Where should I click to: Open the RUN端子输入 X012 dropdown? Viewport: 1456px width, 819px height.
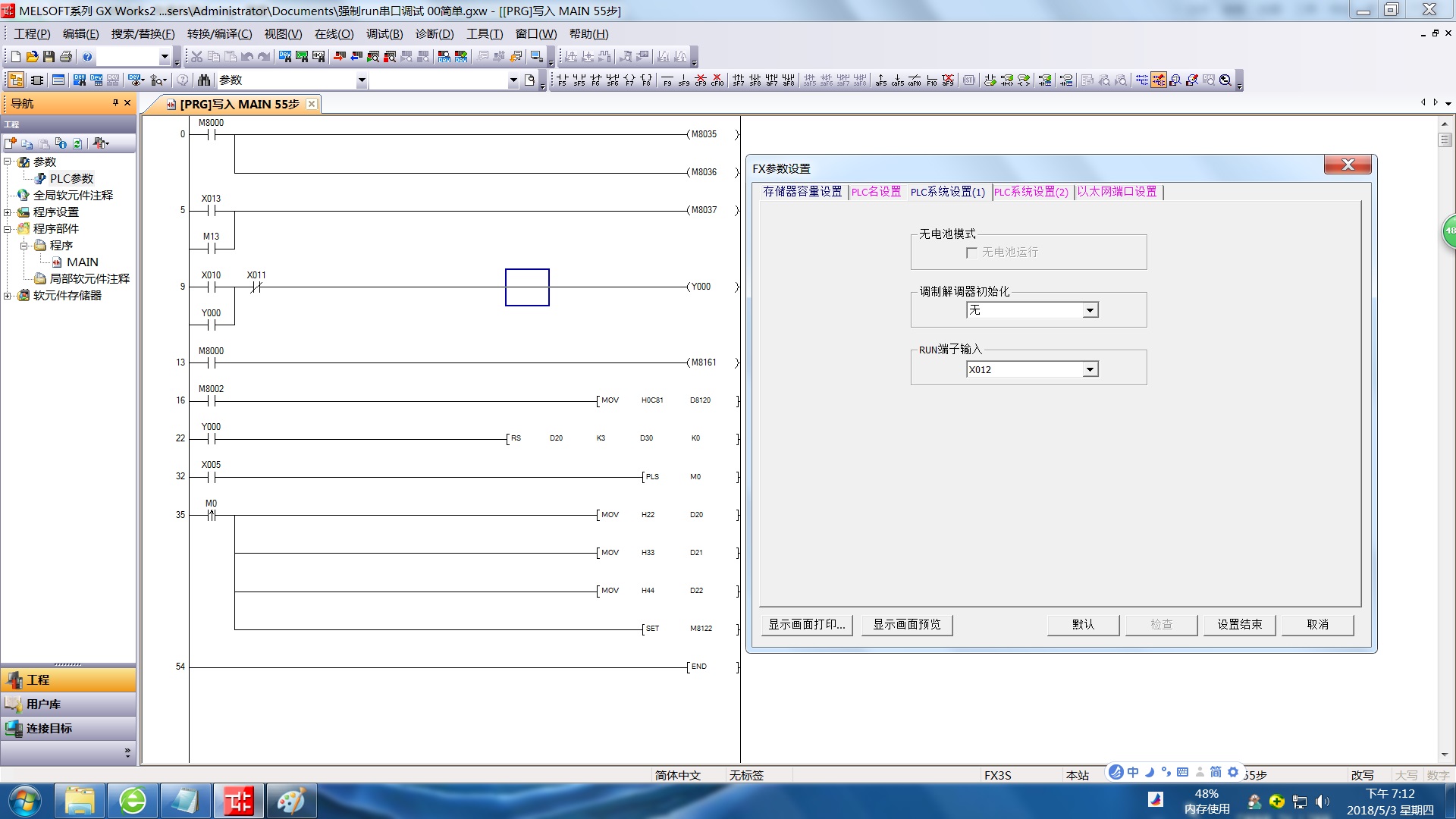click(1090, 369)
